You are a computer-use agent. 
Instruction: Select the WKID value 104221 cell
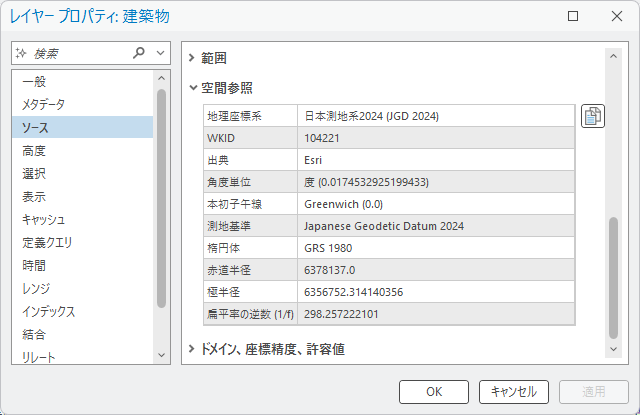pyautogui.click(x=437, y=138)
